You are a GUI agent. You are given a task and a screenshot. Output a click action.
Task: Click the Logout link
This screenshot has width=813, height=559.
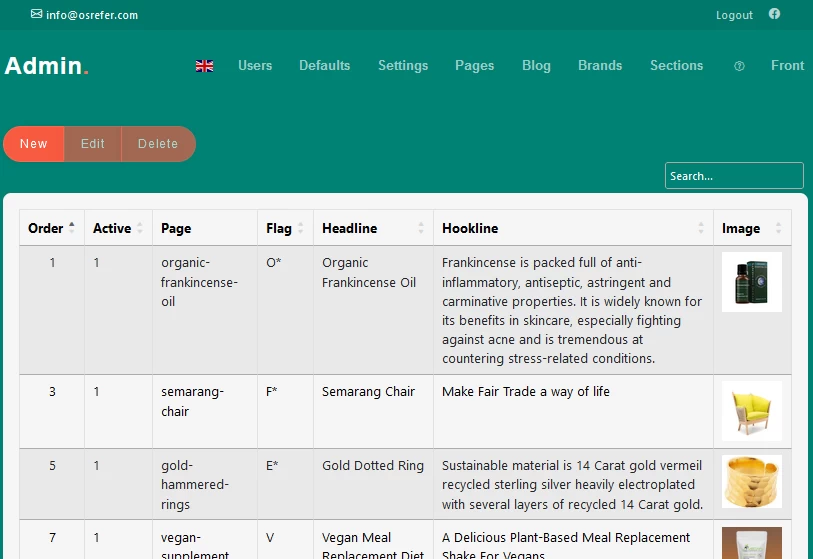pos(734,15)
